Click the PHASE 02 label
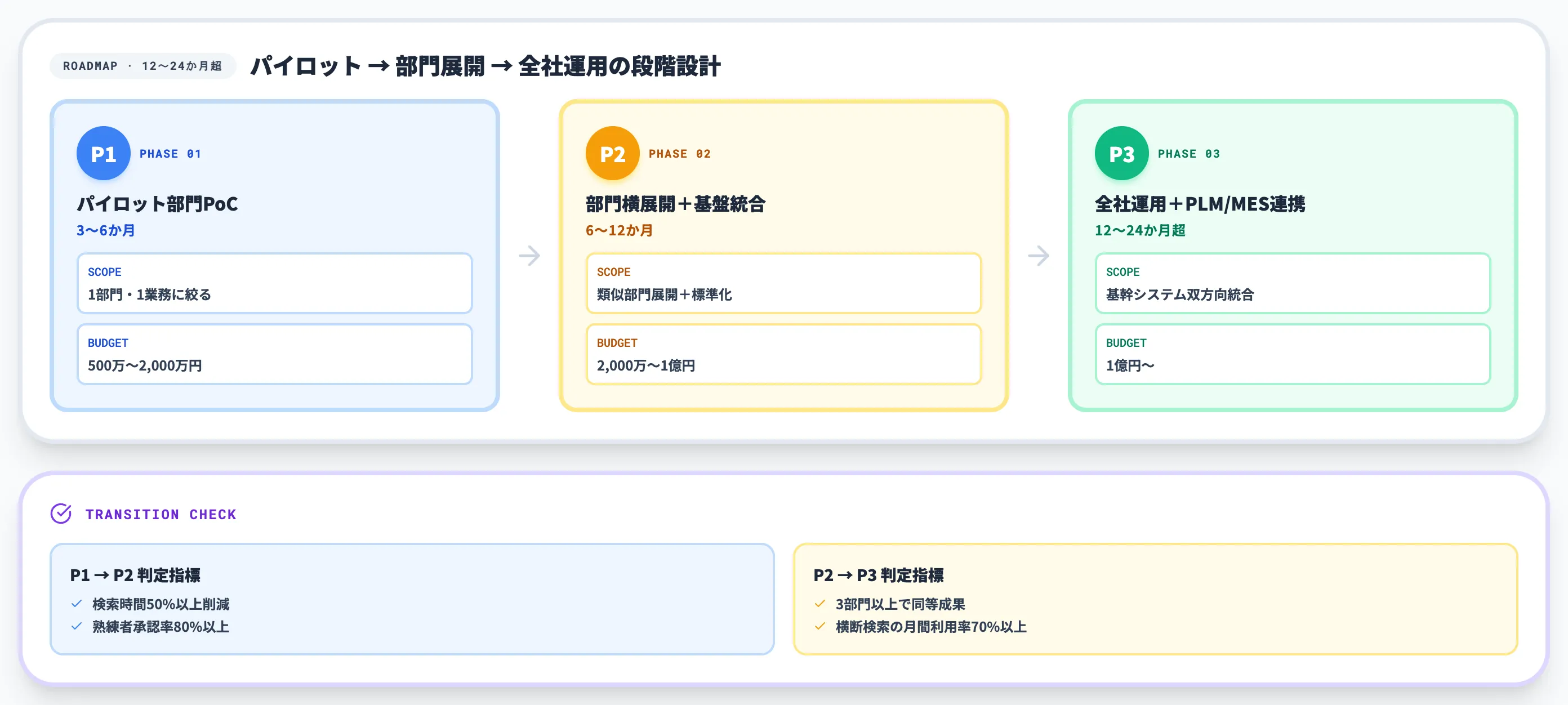 pyautogui.click(x=679, y=153)
